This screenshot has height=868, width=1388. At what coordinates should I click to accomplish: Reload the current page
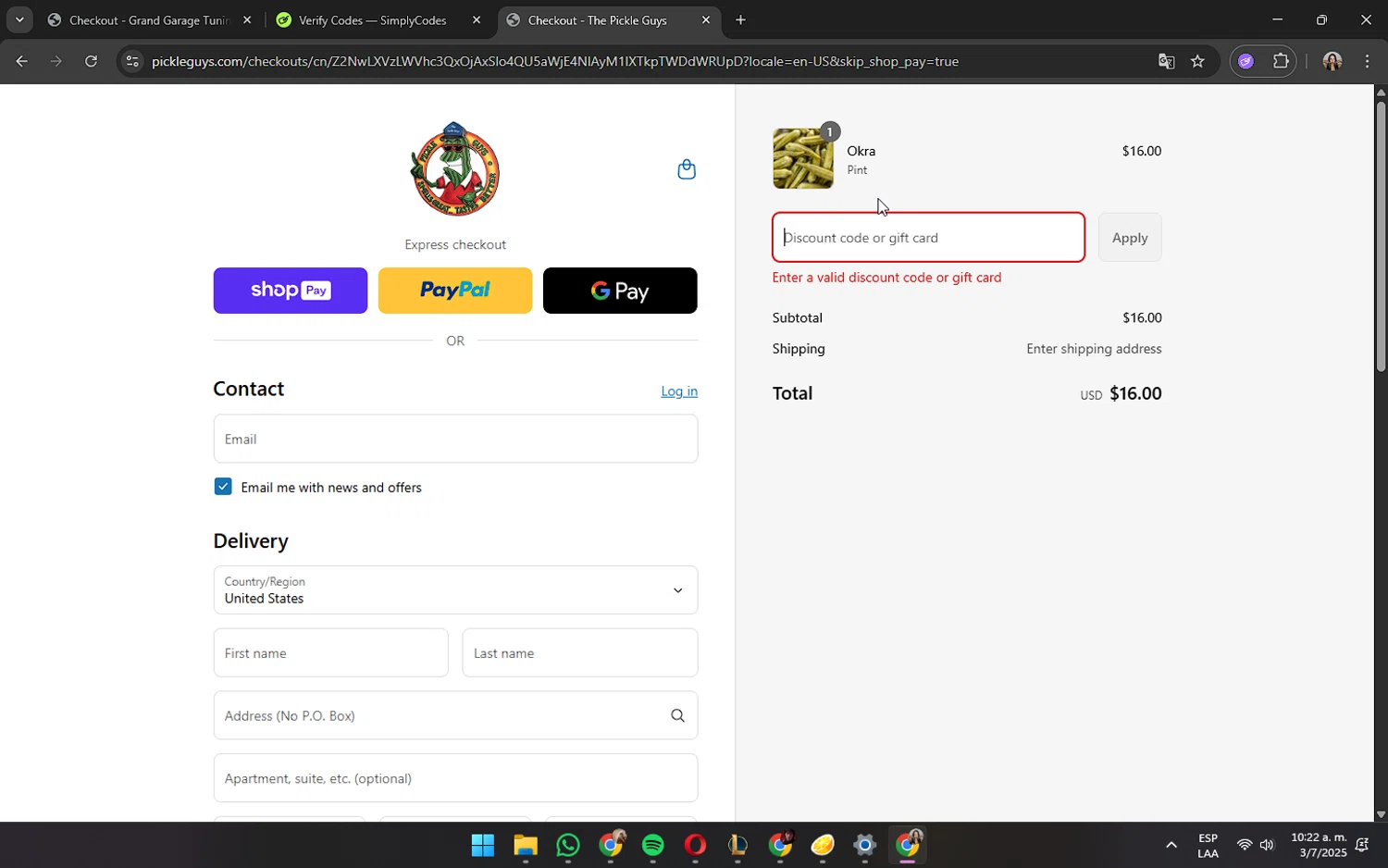(91, 61)
